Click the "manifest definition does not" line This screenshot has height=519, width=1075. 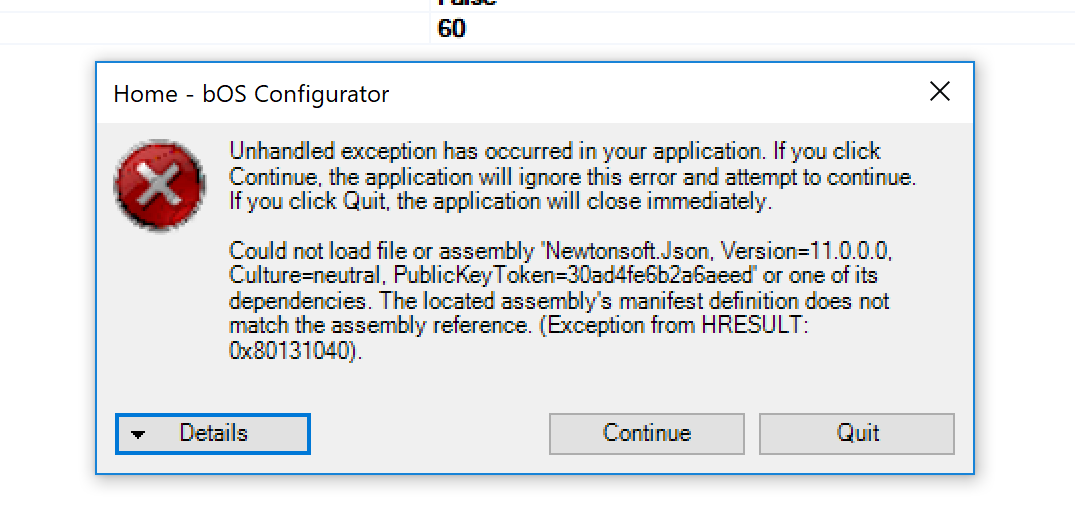pos(720,300)
